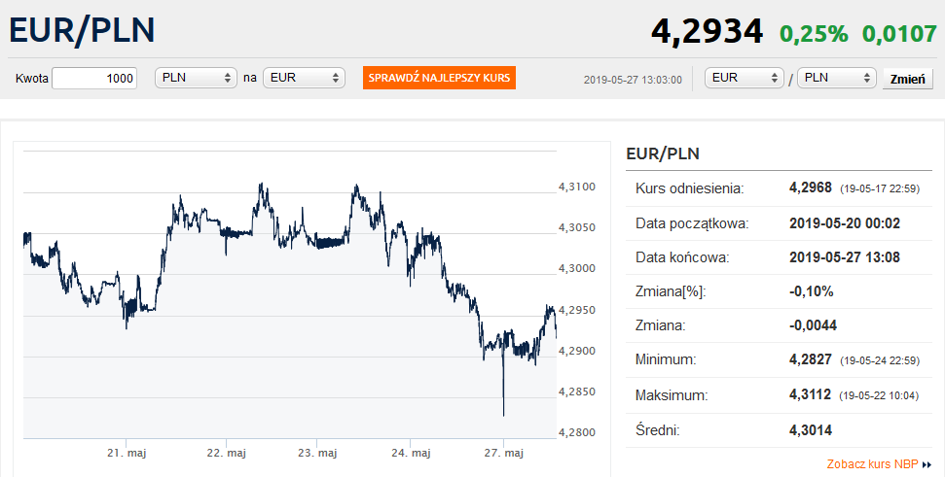The image size is (945, 477).
Task: Click the large EUR/PLN page heading
Action: pos(82,31)
